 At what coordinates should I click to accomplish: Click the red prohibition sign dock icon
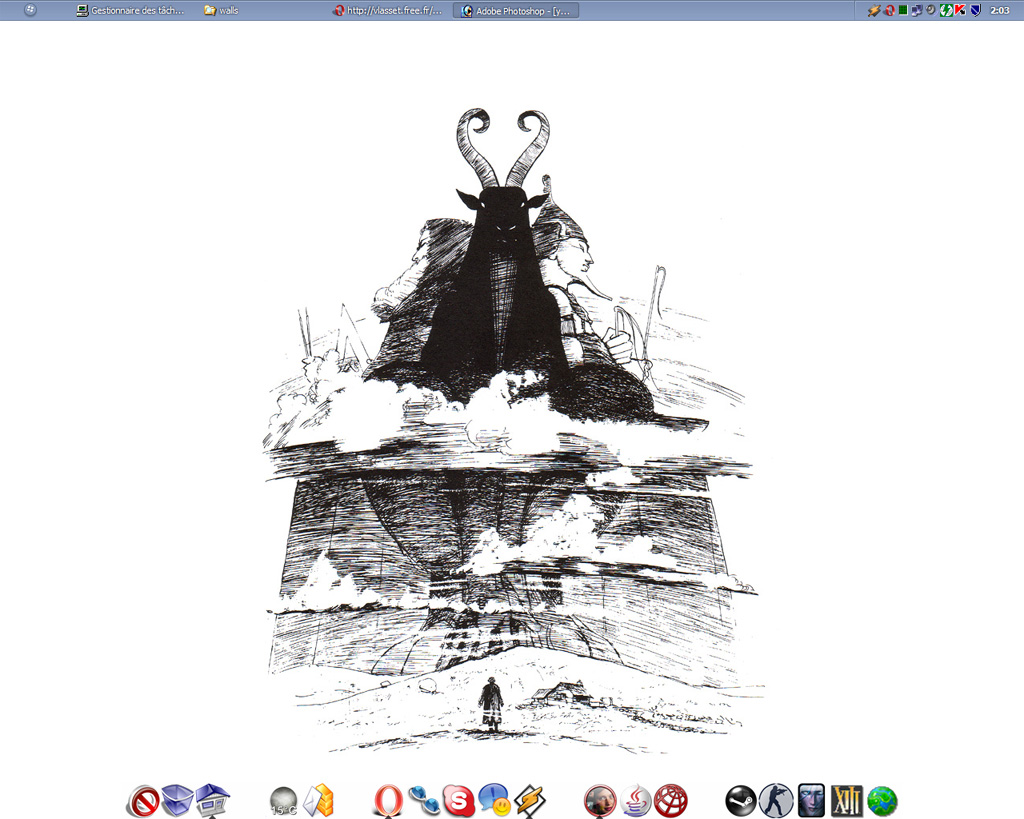[x=143, y=801]
